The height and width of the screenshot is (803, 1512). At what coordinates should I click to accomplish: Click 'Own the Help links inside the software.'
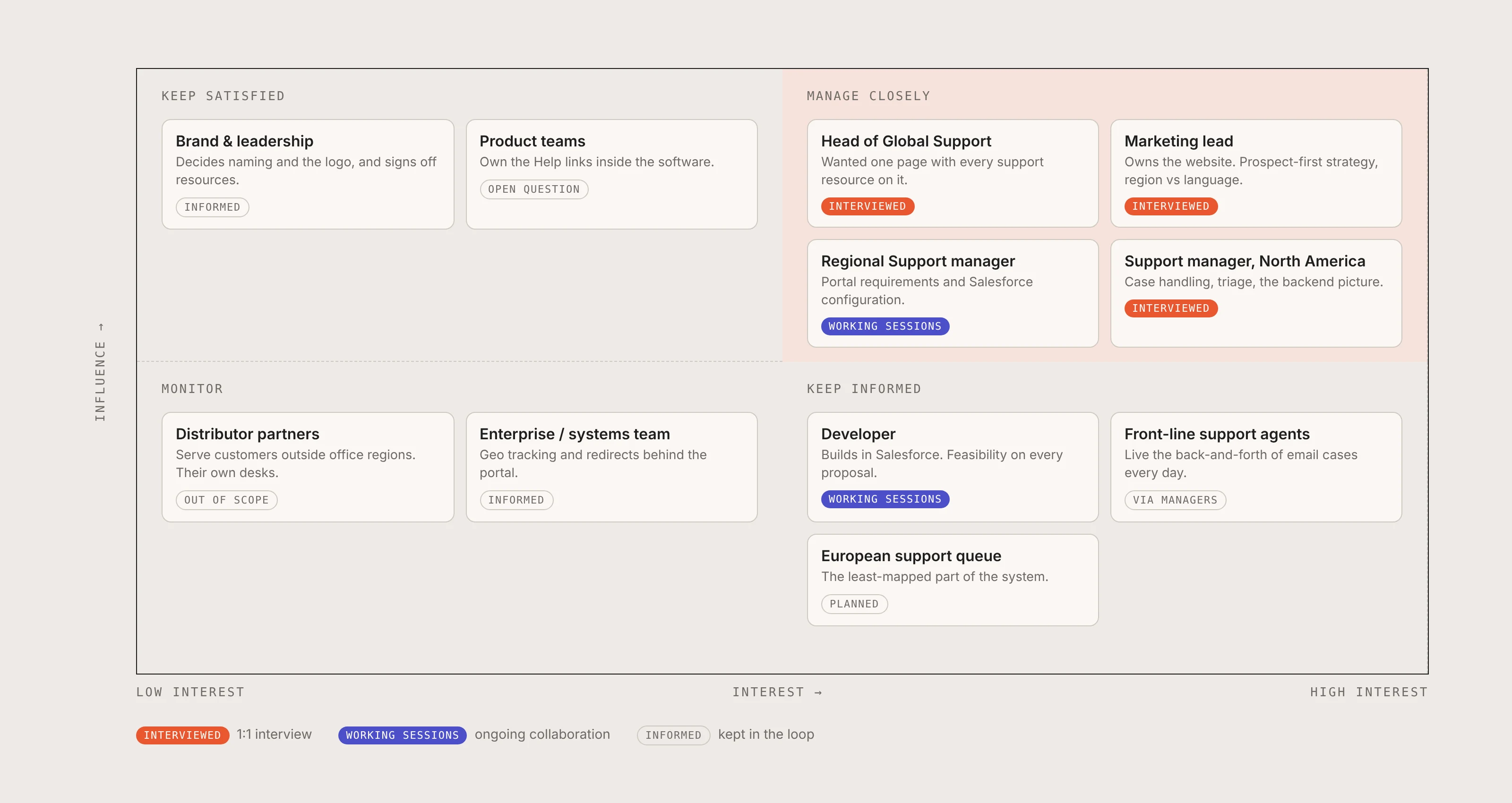(x=597, y=162)
